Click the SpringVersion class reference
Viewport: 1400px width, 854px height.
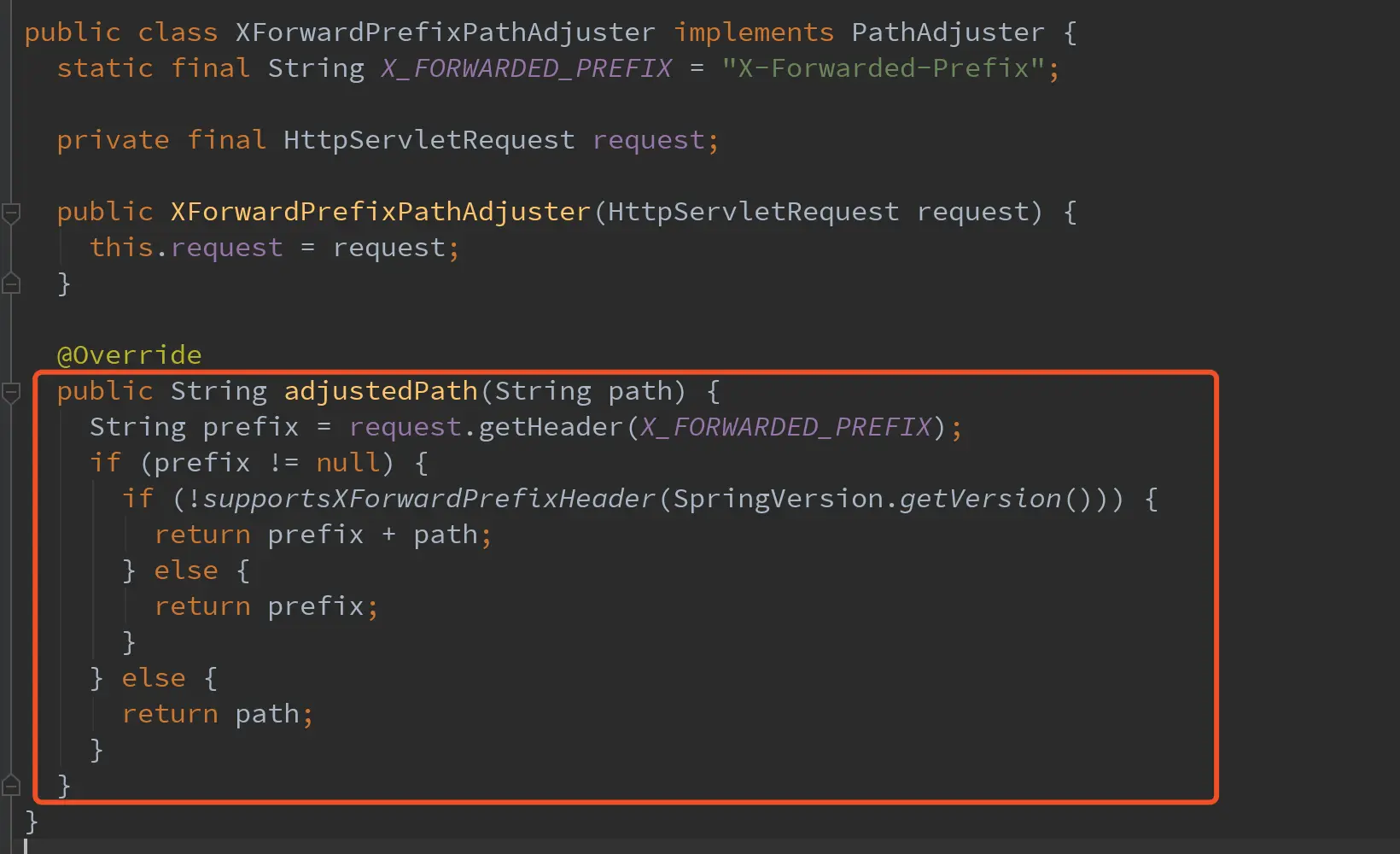[778, 499]
